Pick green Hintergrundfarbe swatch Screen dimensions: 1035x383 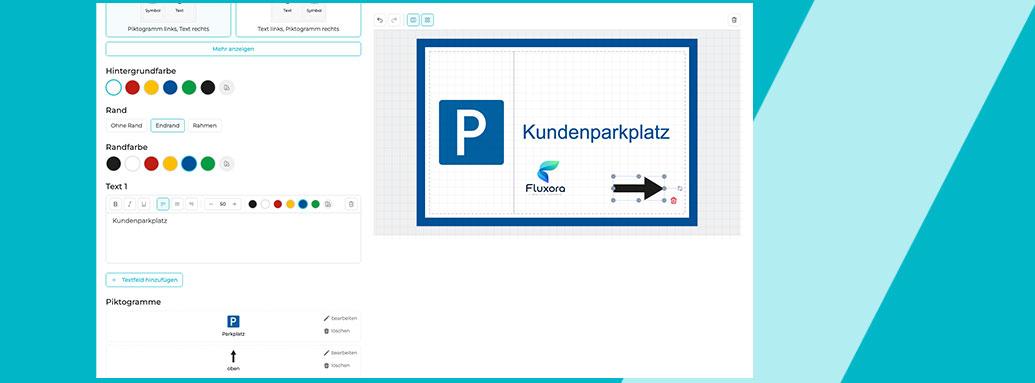[x=189, y=87]
